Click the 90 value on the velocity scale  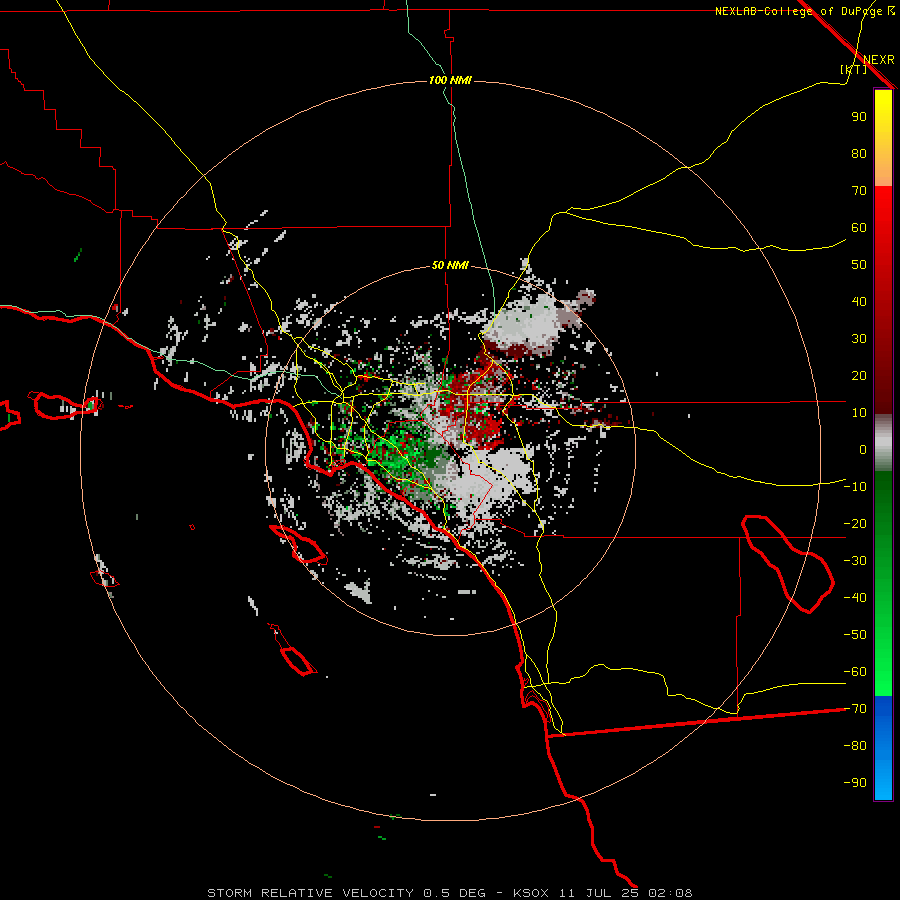click(x=859, y=117)
